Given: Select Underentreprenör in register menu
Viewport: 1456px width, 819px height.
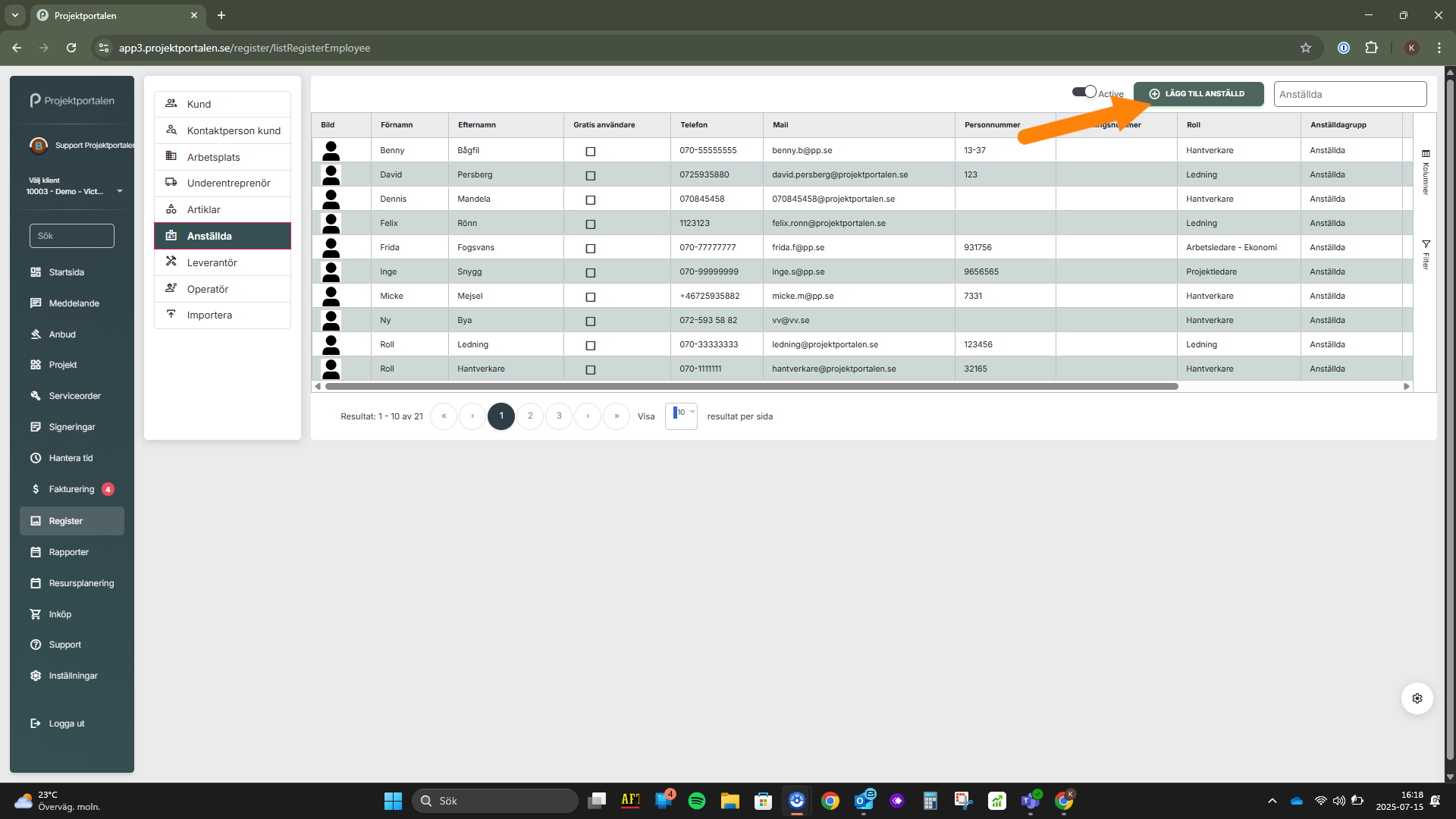Looking at the screenshot, I should tap(228, 183).
